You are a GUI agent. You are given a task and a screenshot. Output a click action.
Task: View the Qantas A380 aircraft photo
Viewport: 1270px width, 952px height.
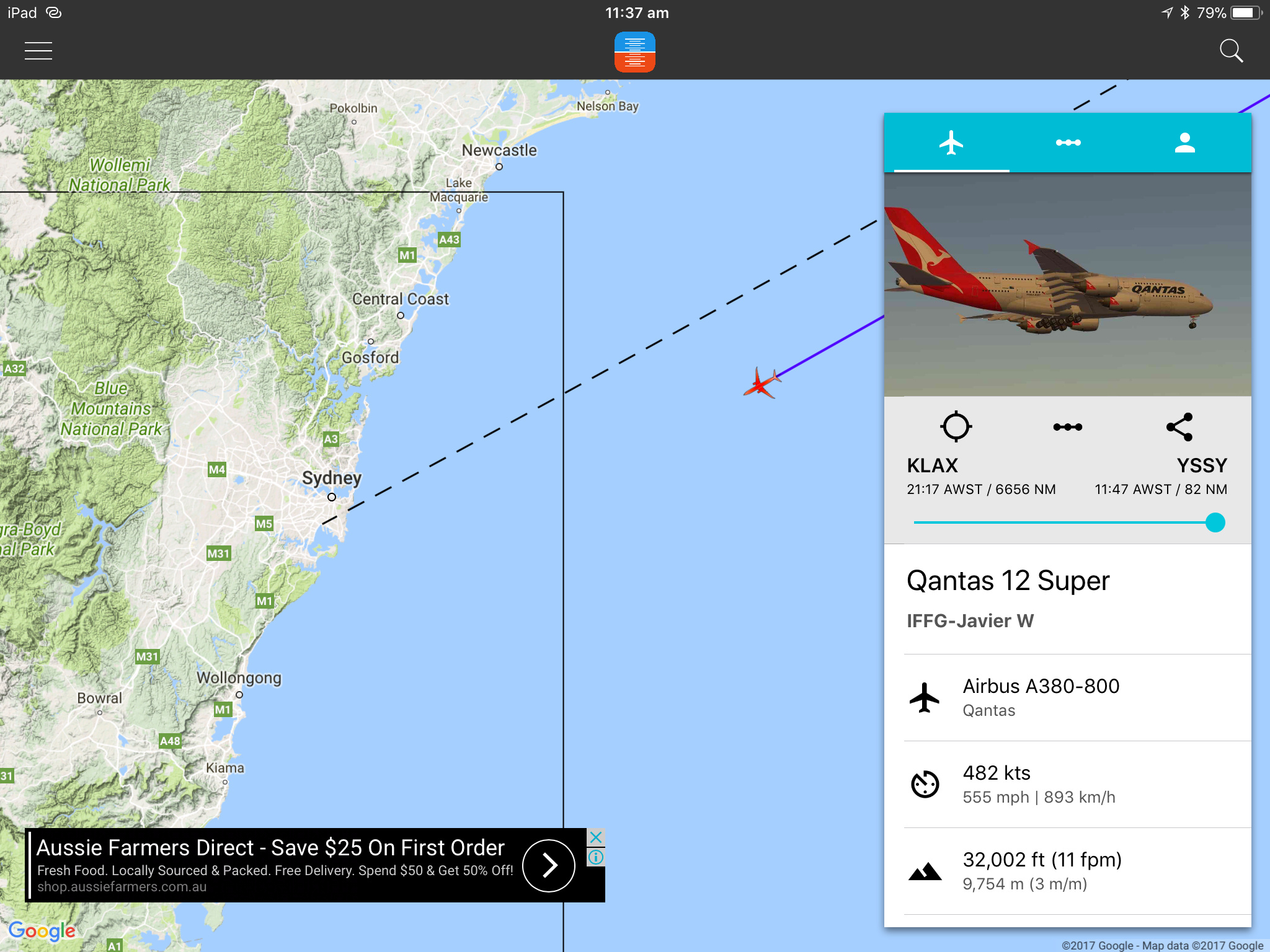click(1067, 284)
